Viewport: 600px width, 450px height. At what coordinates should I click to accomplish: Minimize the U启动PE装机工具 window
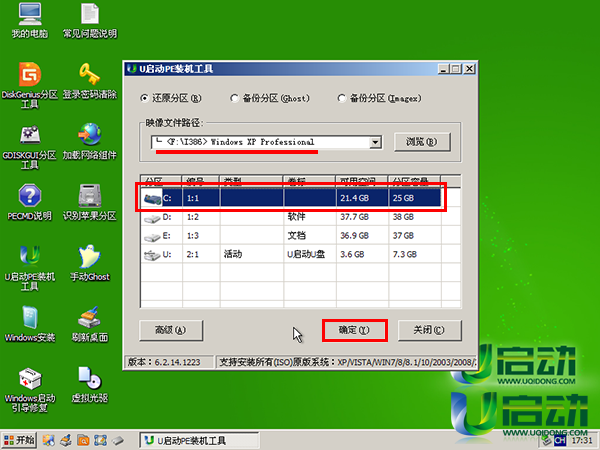point(443,69)
